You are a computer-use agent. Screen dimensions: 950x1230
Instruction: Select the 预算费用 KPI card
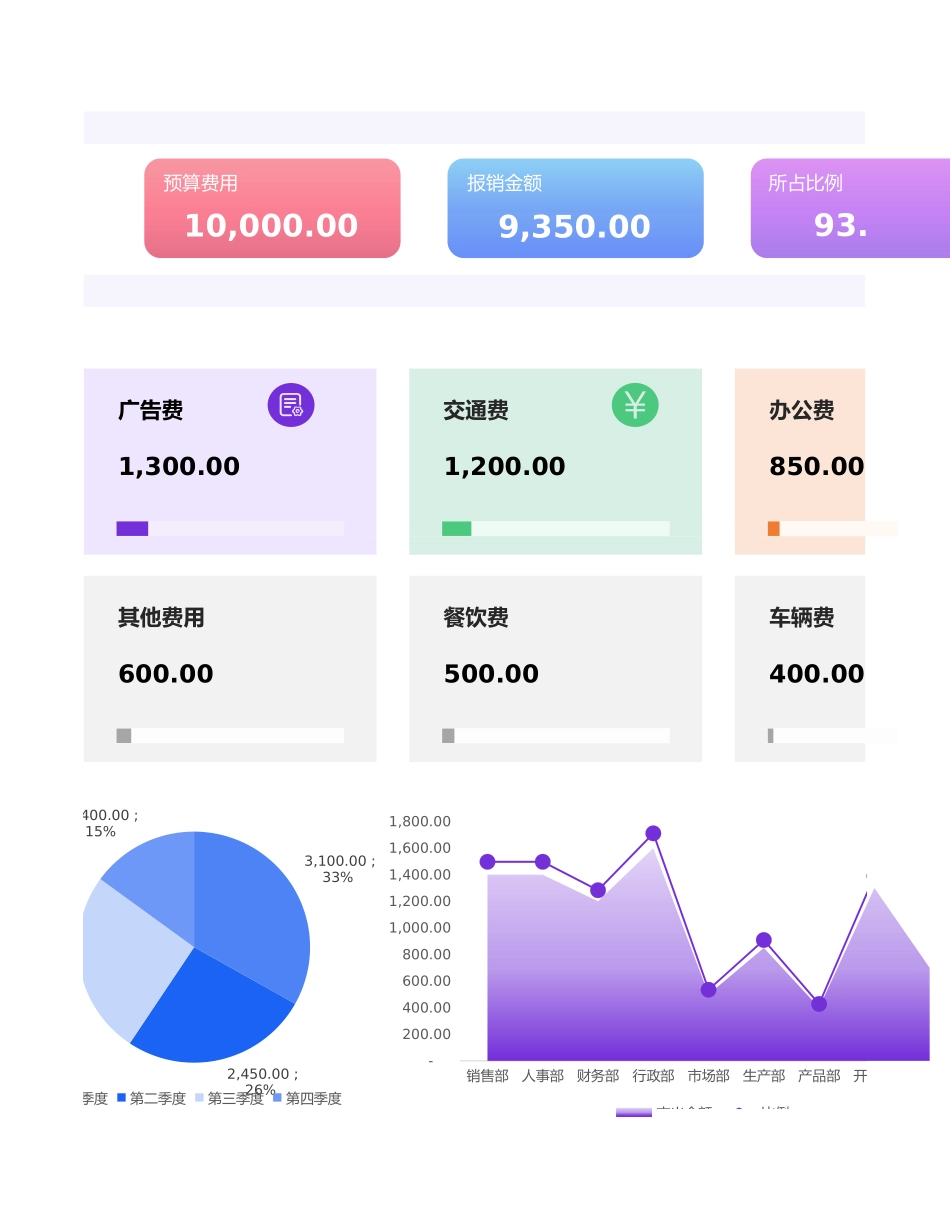point(272,207)
